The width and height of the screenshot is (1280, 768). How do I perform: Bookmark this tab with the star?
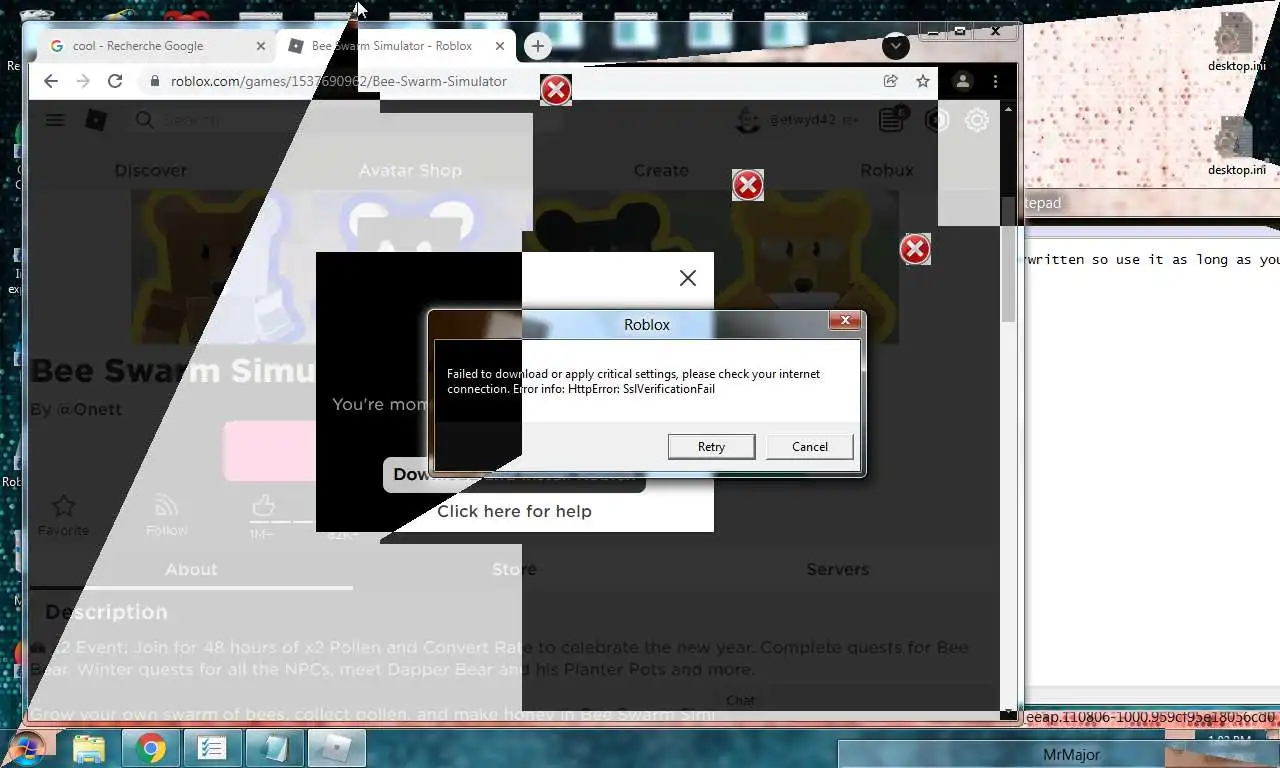pyautogui.click(x=922, y=81)
